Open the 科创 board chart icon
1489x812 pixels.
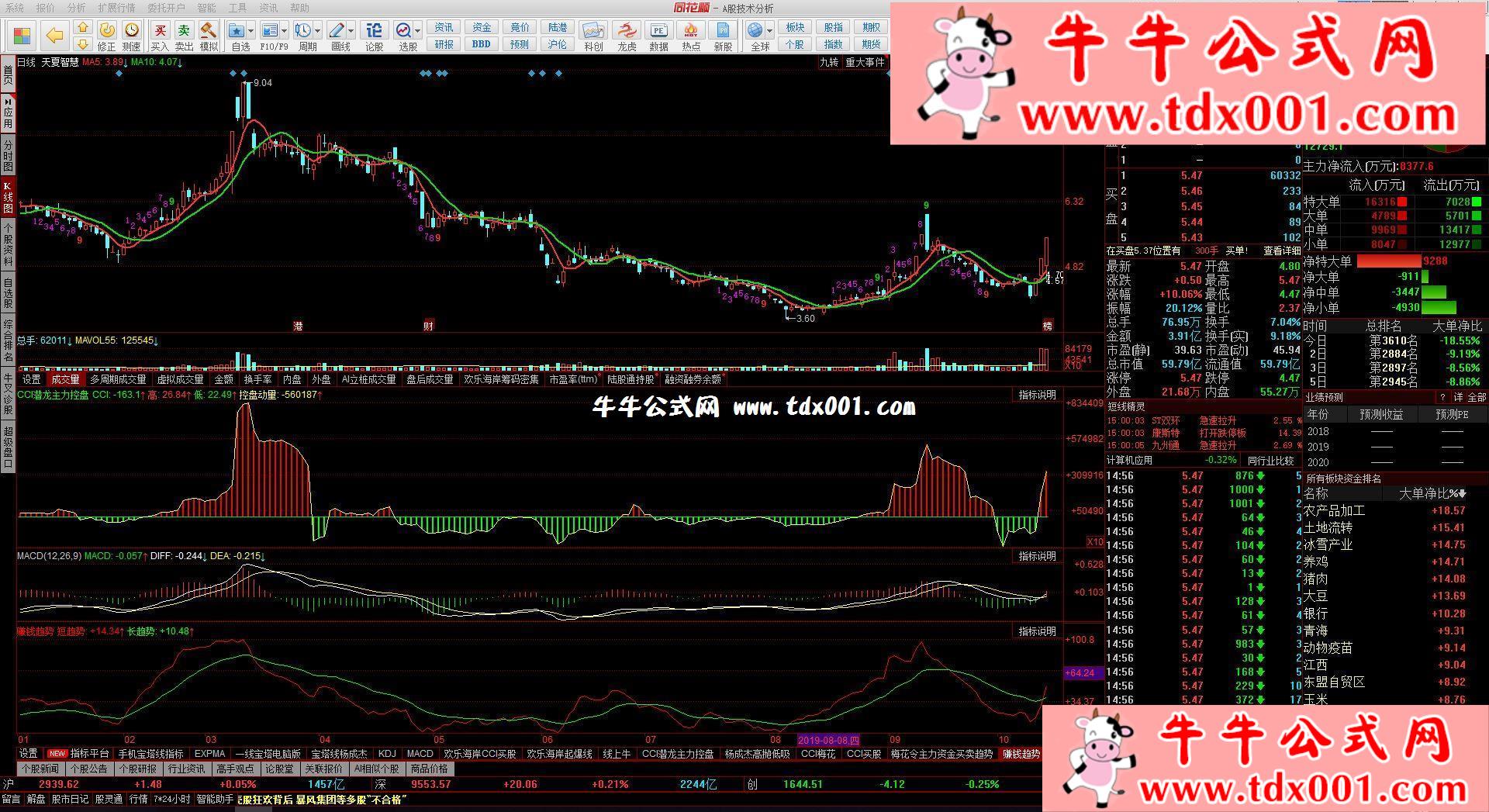tap(593, 35)
